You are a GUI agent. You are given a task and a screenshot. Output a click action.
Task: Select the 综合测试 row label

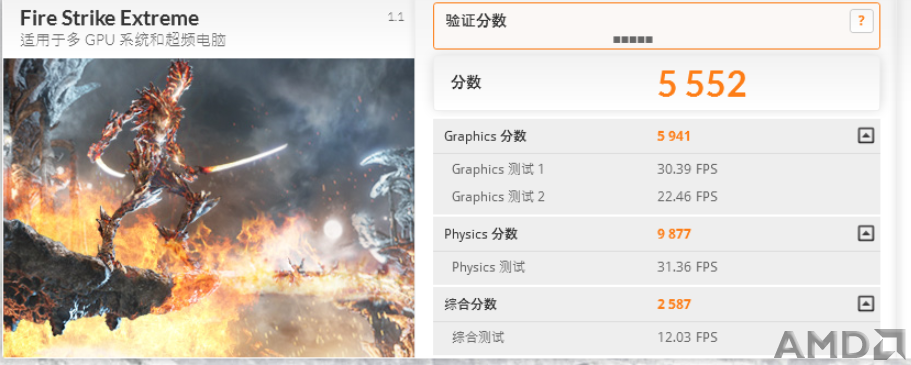tap(478, 337)
